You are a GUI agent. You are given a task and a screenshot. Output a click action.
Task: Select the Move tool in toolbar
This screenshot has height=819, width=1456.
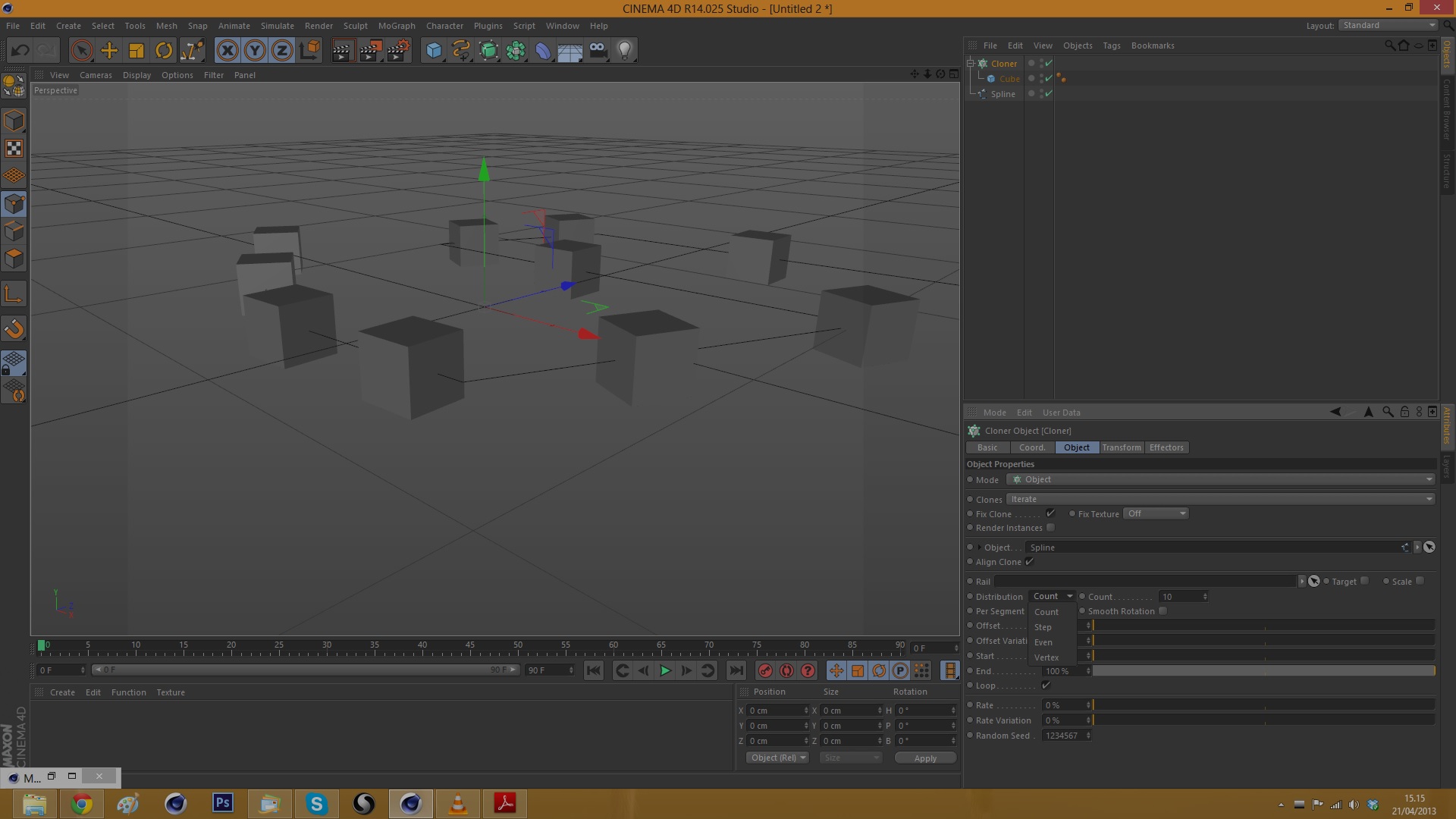(x=109, y=51)
